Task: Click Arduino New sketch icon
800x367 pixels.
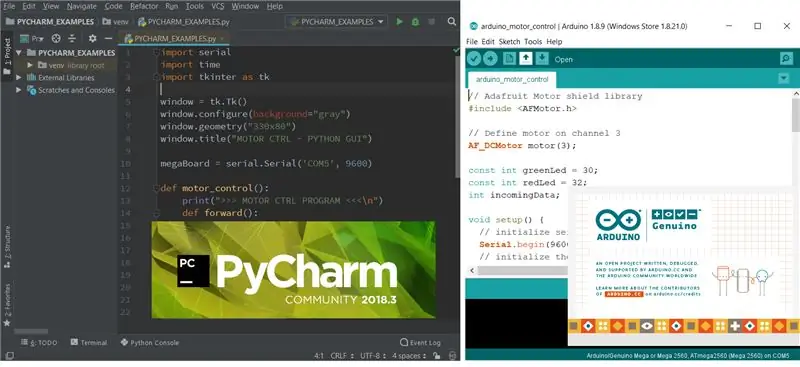Action: coord(509,59)
